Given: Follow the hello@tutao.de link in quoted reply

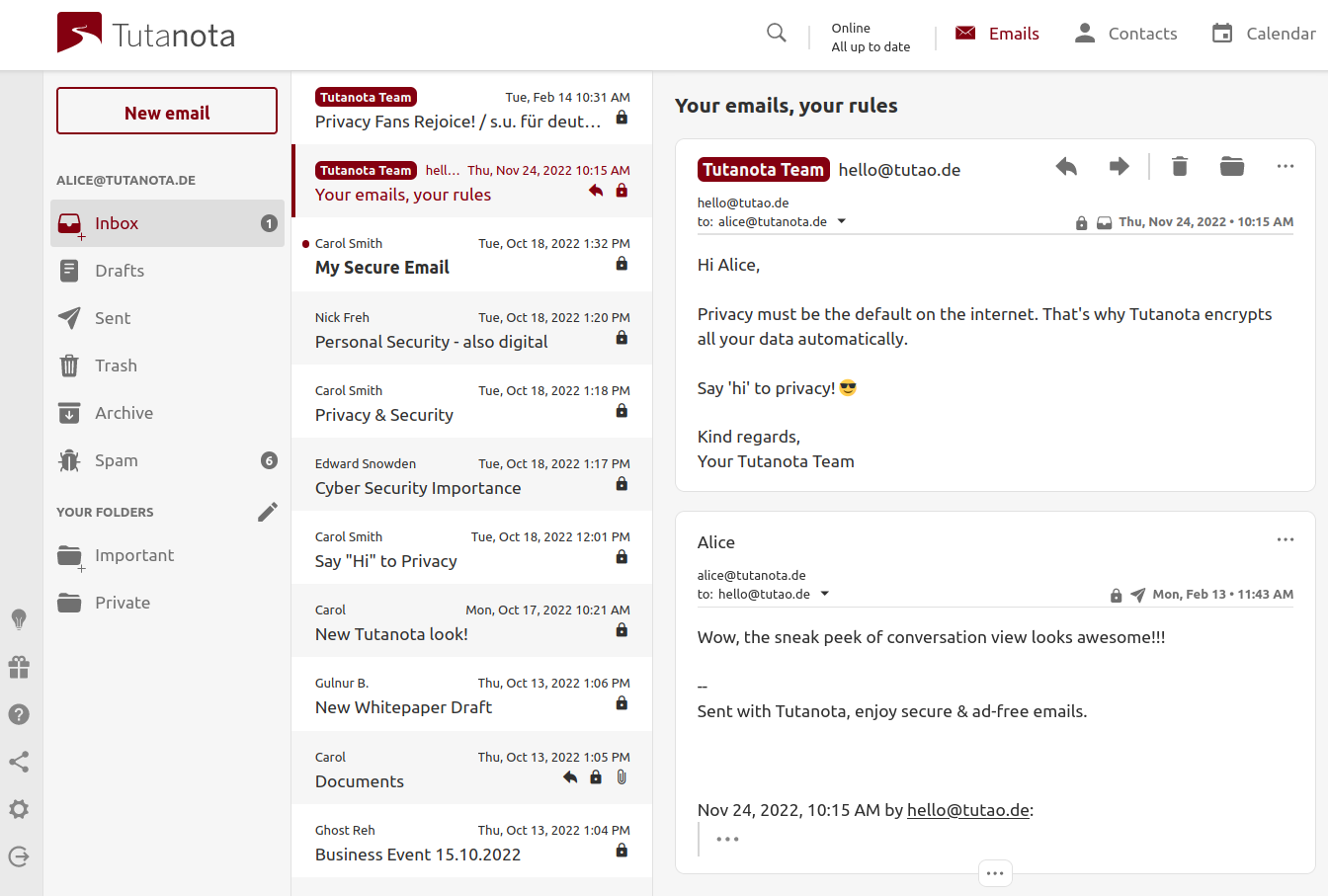Looking at the screenshot, I should click(x=967, y=810).
